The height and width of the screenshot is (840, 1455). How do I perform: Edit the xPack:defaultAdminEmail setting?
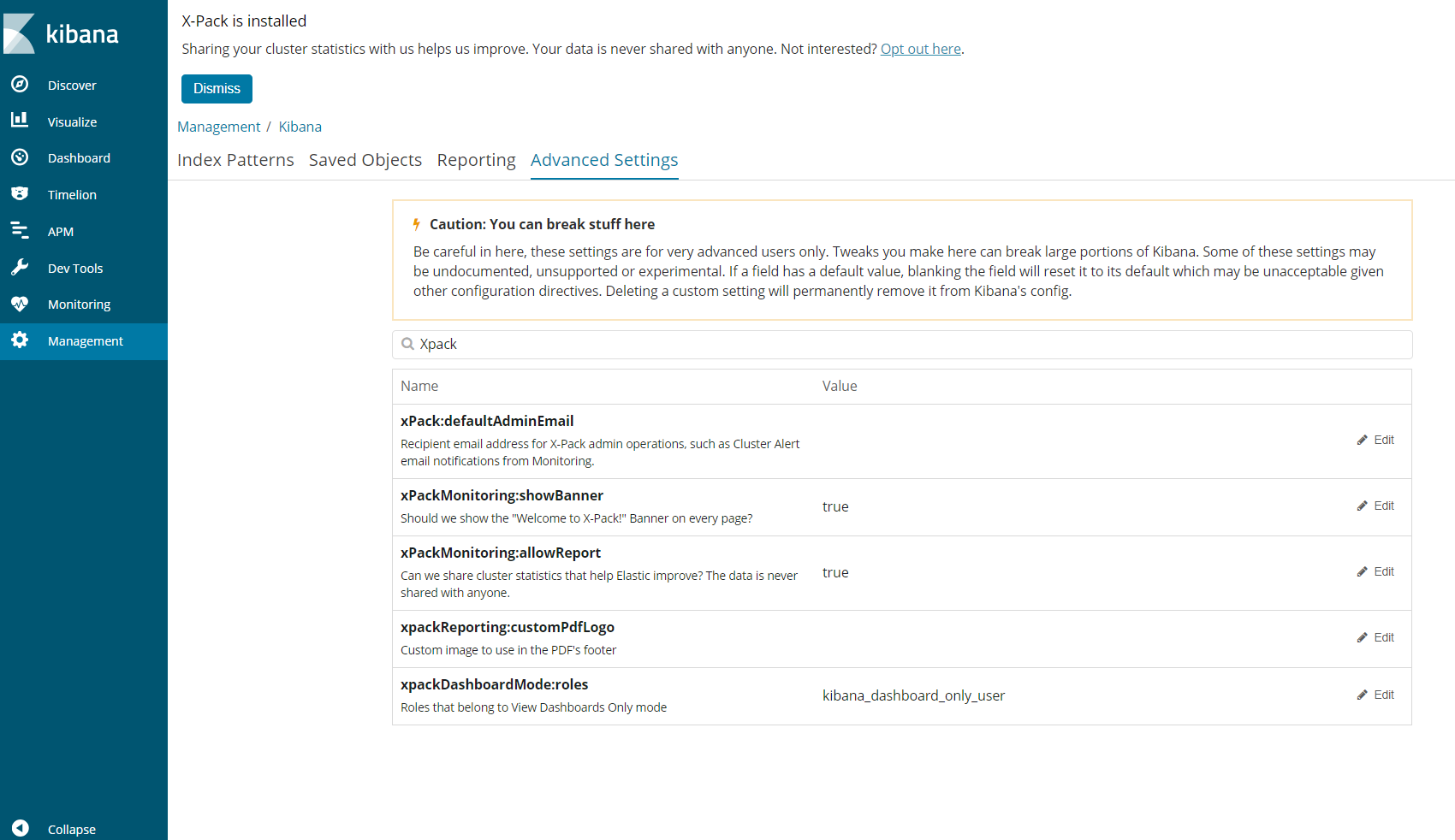1375,441
